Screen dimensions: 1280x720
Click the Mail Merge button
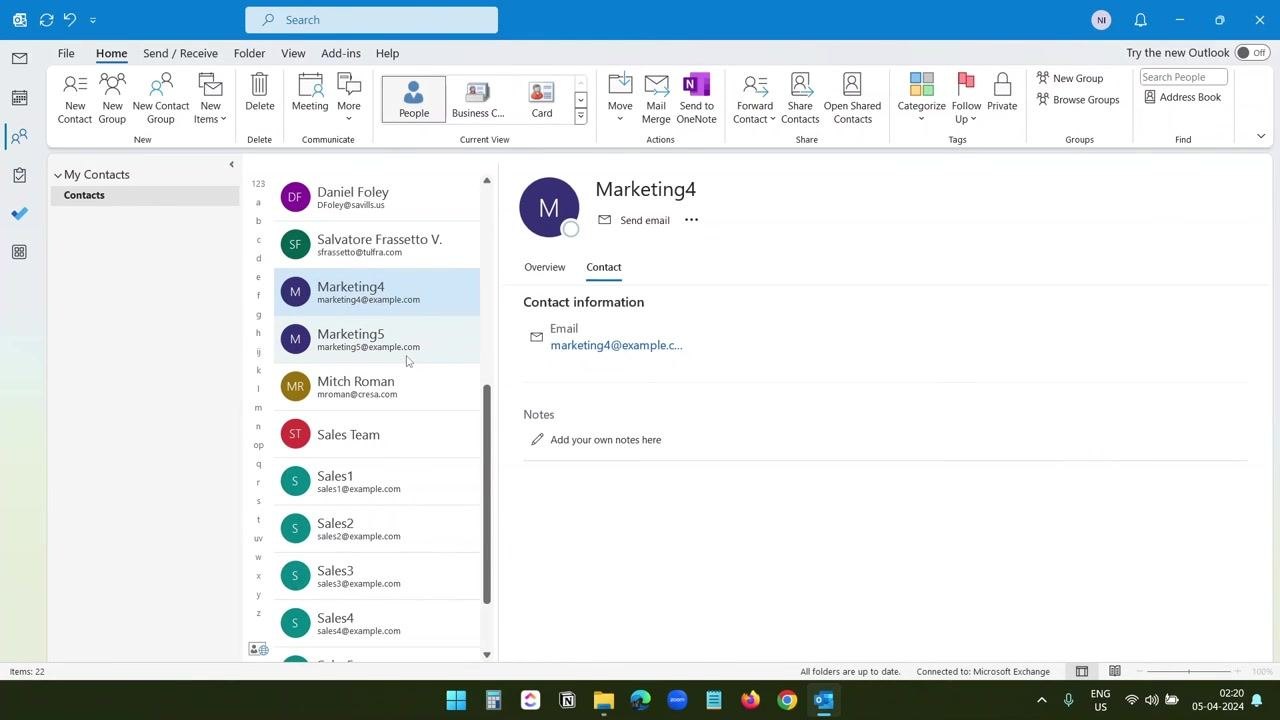[x=656, y=99]
